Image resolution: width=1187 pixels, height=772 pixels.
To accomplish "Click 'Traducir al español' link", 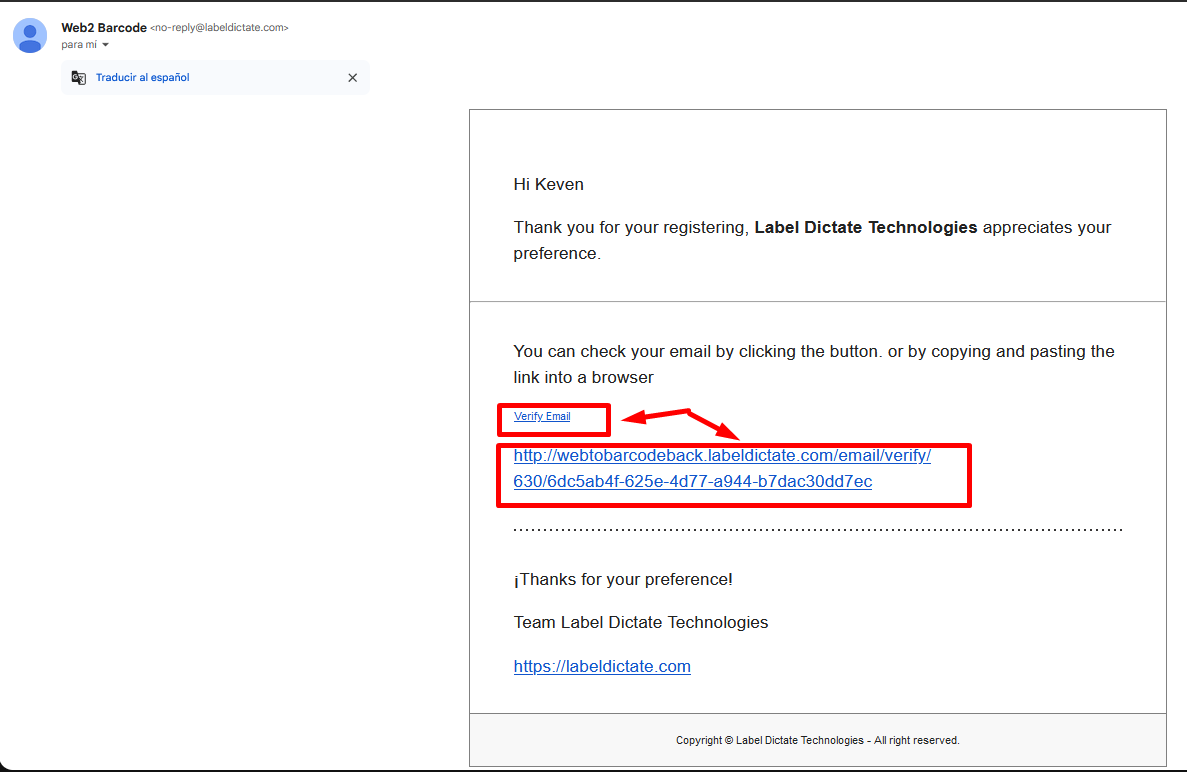I will pos(142,77).
